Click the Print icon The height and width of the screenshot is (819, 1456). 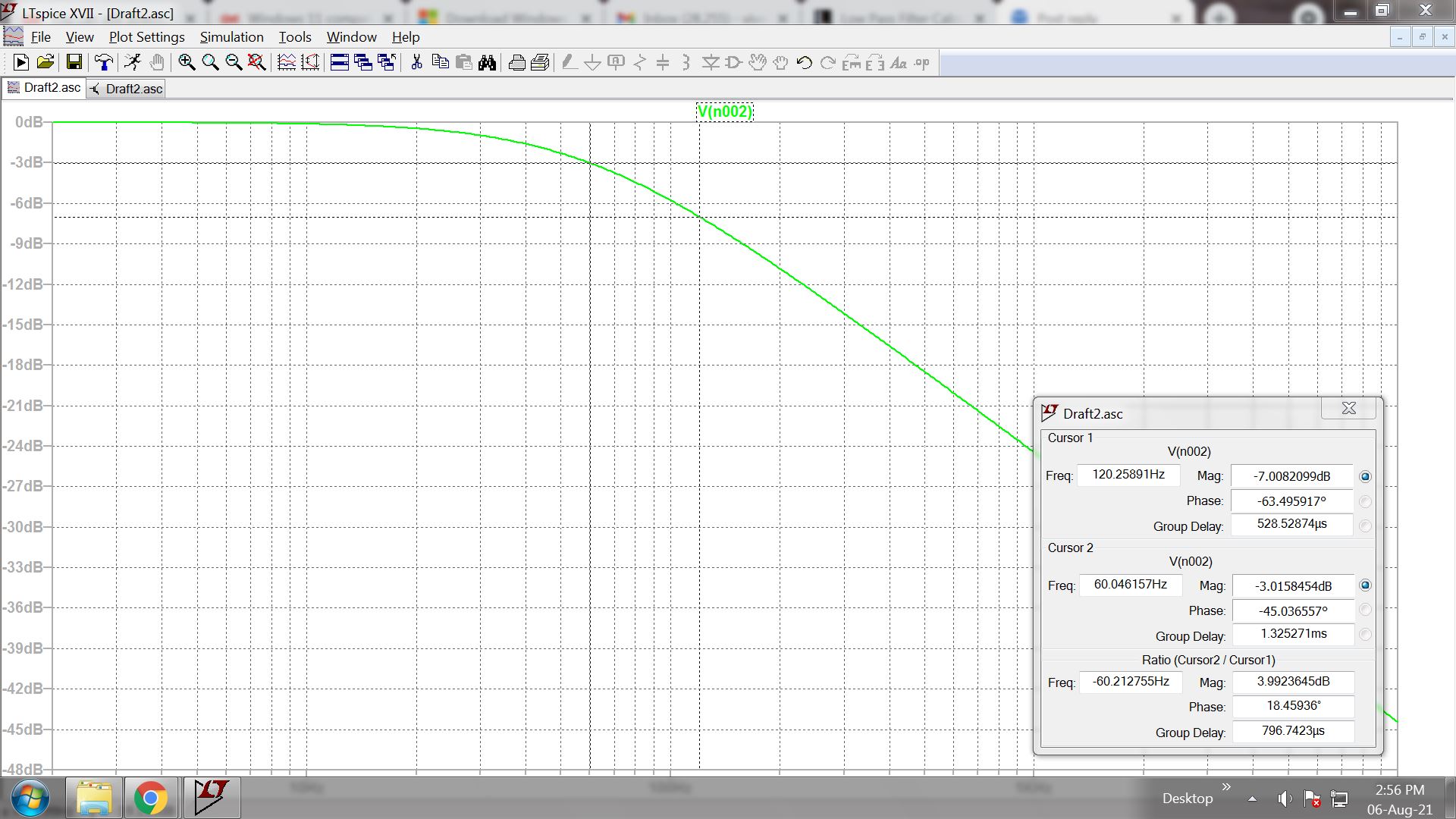516,63
